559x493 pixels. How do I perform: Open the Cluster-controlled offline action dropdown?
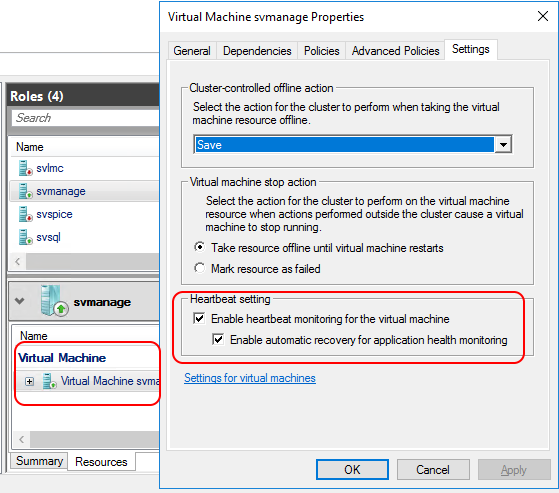click(x=503, y=145)
